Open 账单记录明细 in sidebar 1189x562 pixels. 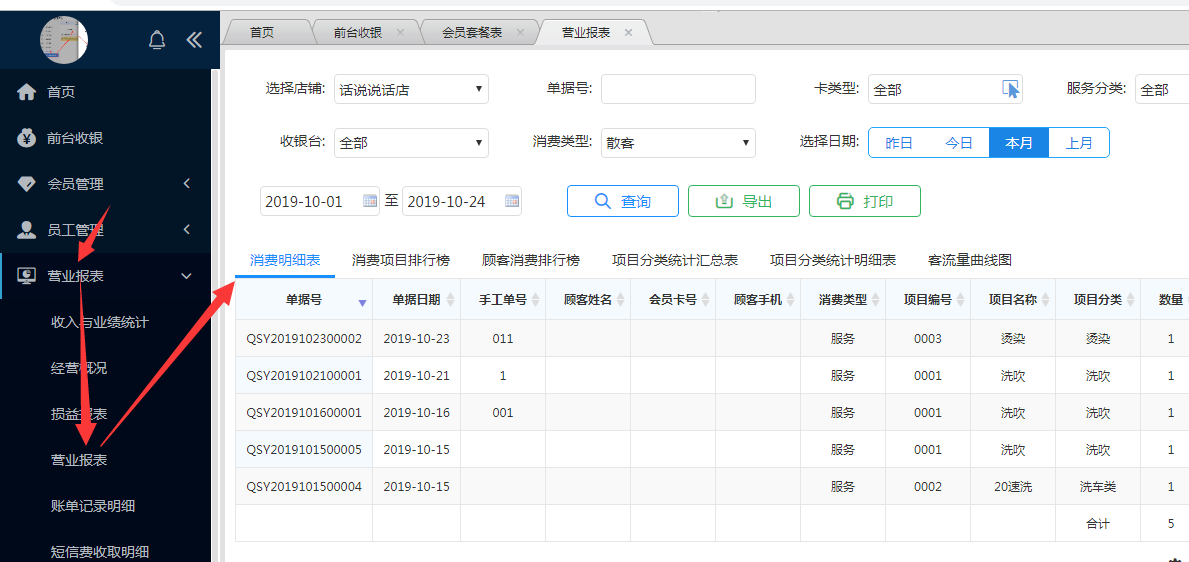click(93, 506)
